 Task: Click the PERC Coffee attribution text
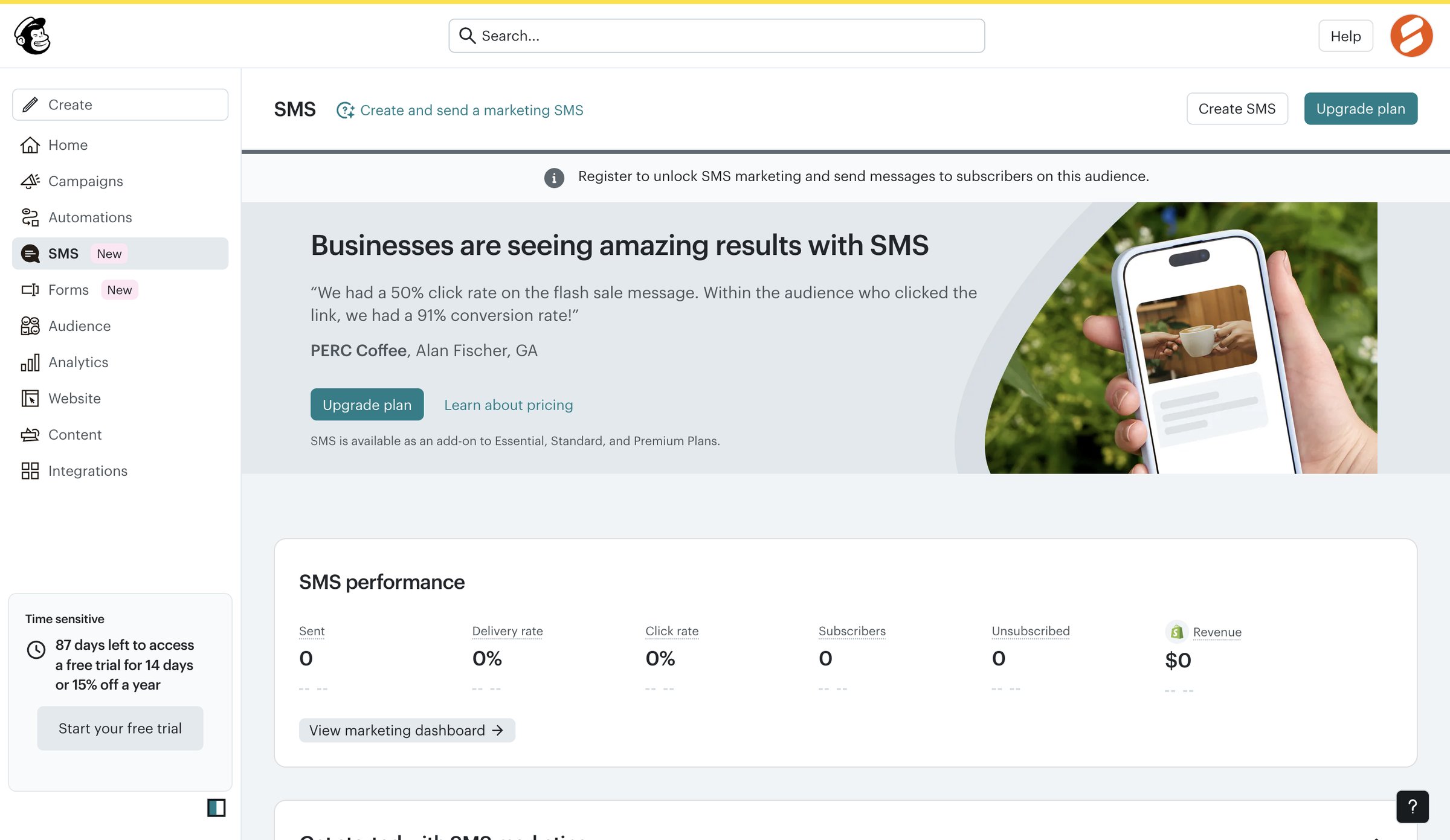tap(424, 350)
